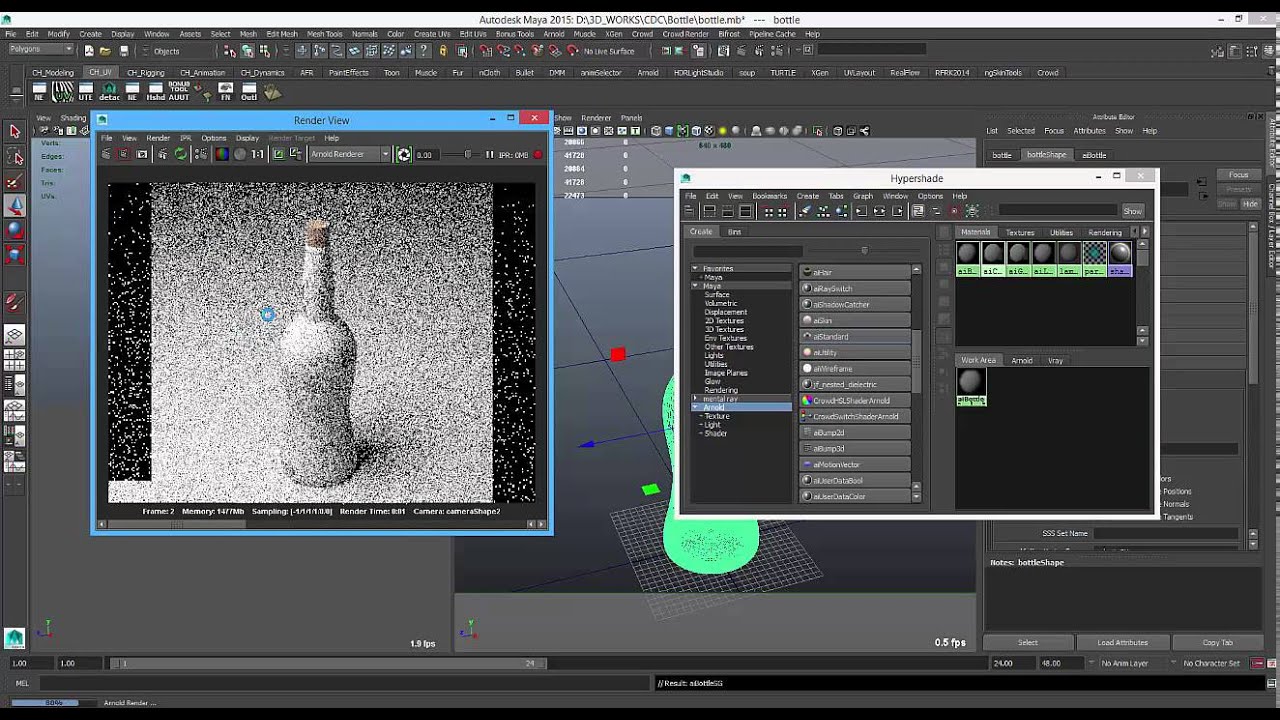1280x720 pixels.
Task: Click the snapshot camera icon in Render View
Action: click(142, 154)
